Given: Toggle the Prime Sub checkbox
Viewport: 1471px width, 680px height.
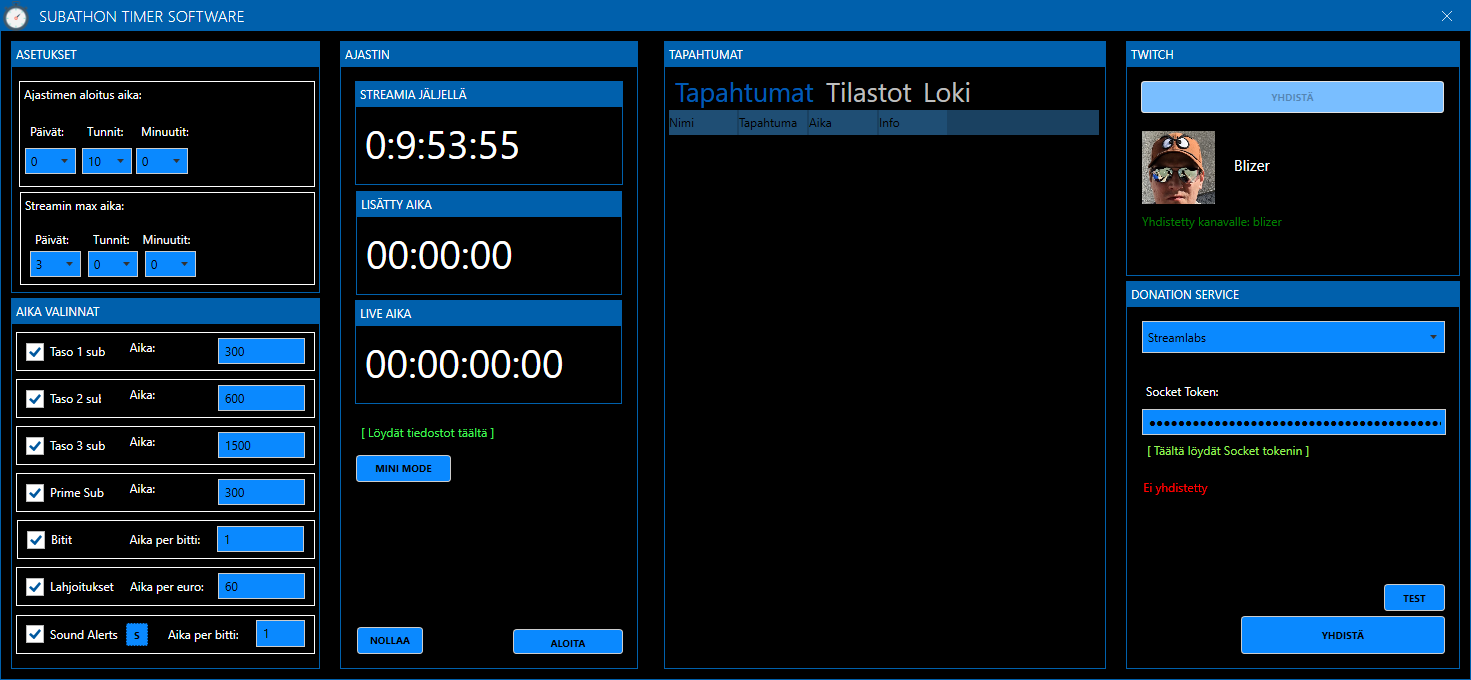Looking at the screenshot, I should (36, 493).
